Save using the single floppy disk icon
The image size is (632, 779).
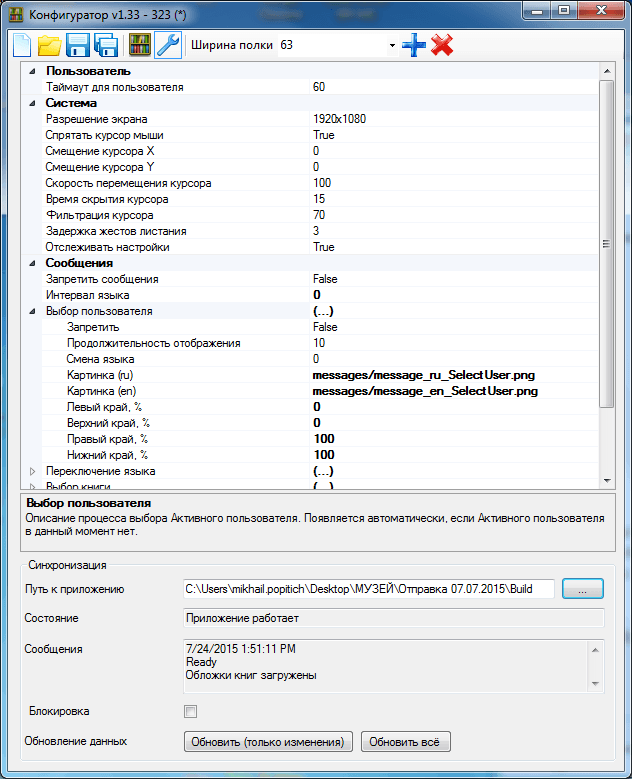pyautogui.click(x=78, y=45)
